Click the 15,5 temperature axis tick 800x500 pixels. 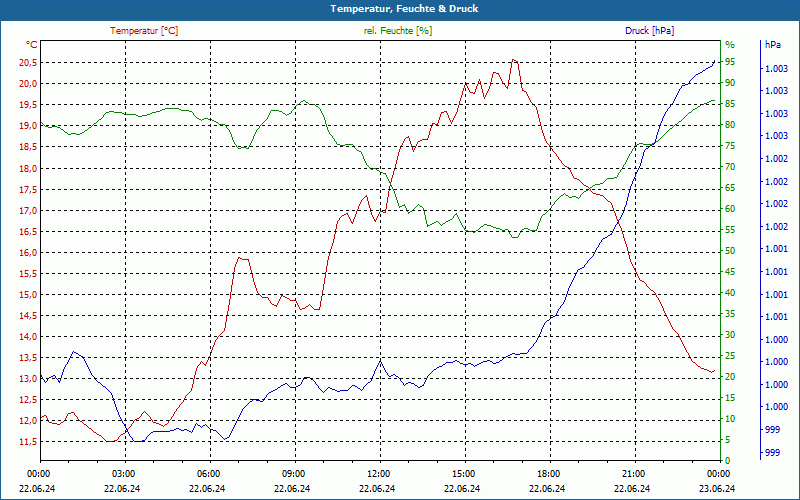28,274
